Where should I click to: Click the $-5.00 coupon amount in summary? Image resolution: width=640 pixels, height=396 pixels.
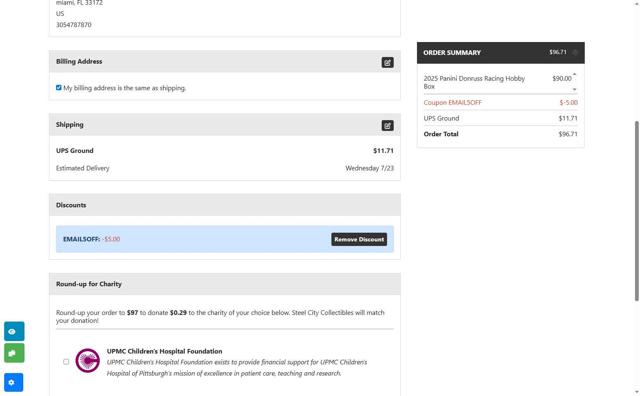(569, 102)
